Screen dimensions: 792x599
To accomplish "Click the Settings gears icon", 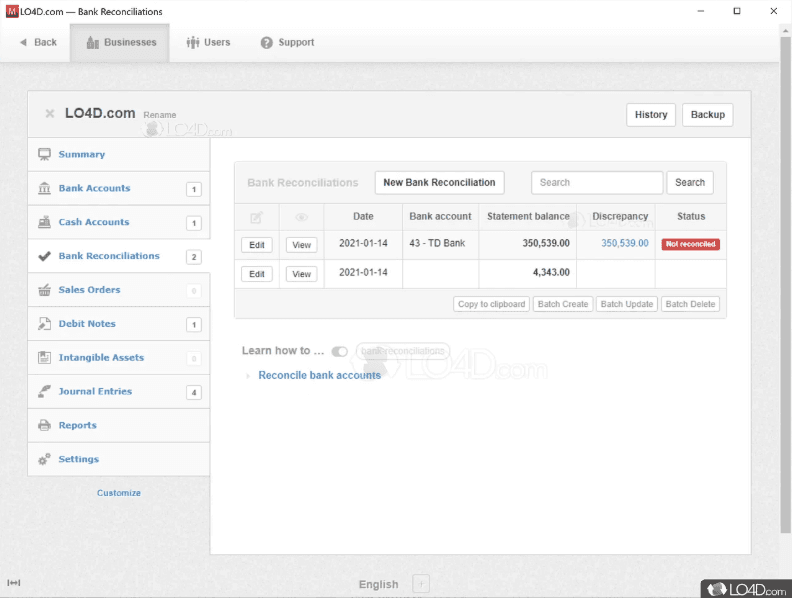I will [44, 459].
